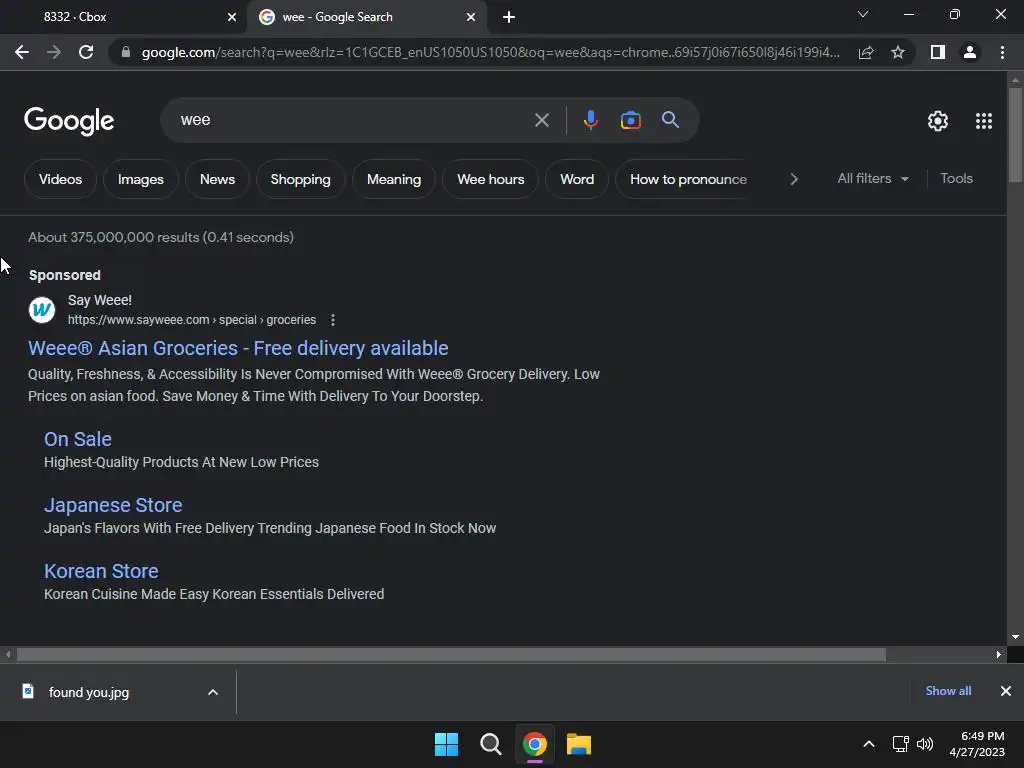Open the taskbar clock and date
Image resolution: width=1024 pixels, height=768 pixels.
click(x=977, y=744)
